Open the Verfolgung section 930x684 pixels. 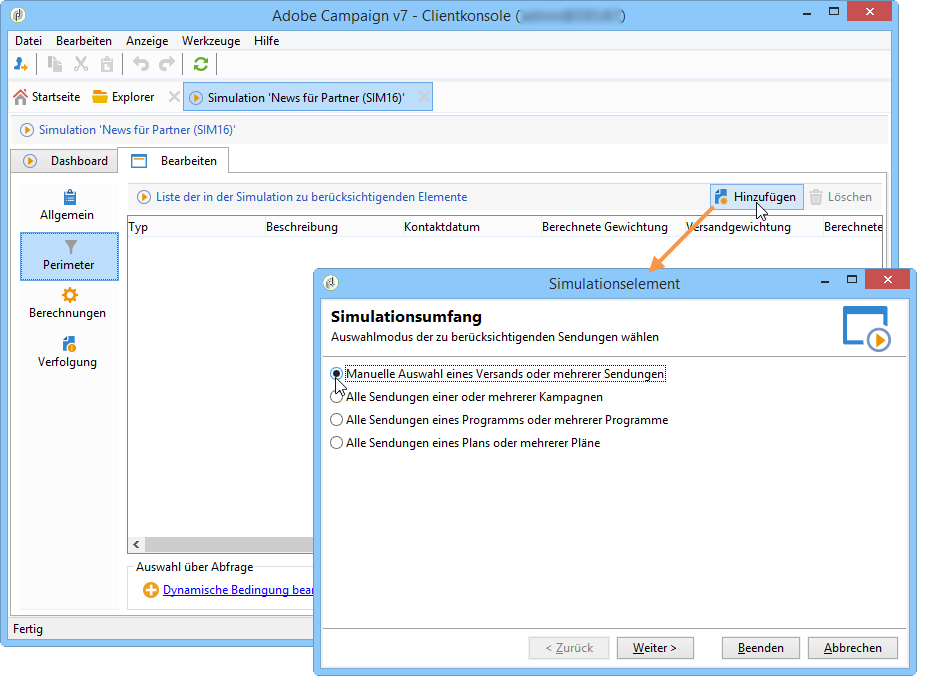pyautogui.click(x=68, y=352)
